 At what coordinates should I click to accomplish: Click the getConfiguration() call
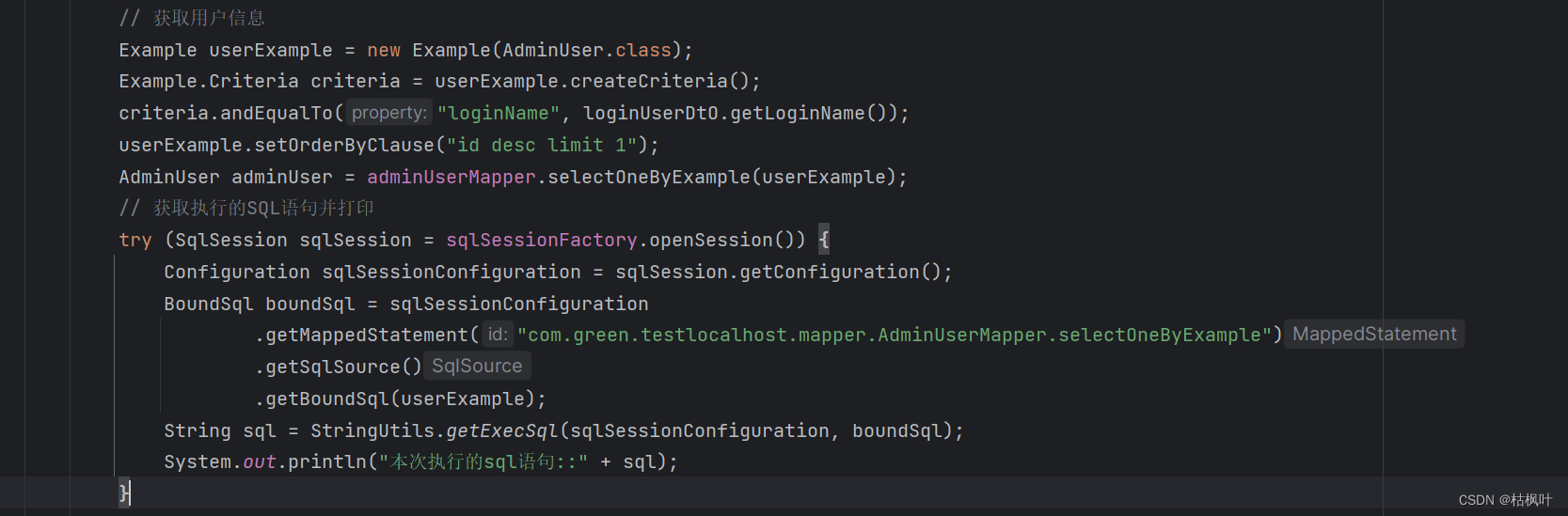tap(840, 273)
